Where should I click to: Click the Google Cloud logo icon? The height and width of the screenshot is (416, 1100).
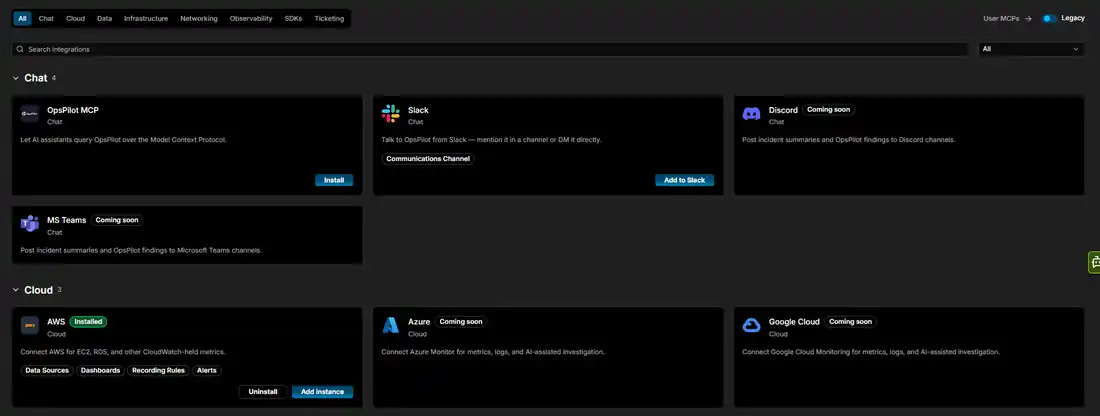pyautogui.click(x=751, y=326)
